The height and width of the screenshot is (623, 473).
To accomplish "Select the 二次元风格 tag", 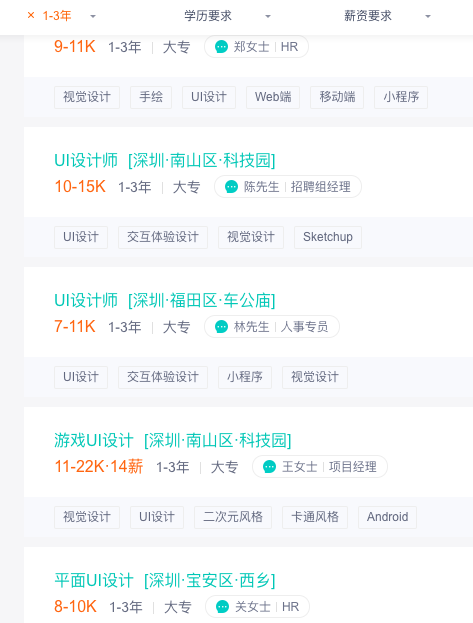I will click(x=233, y=517).
